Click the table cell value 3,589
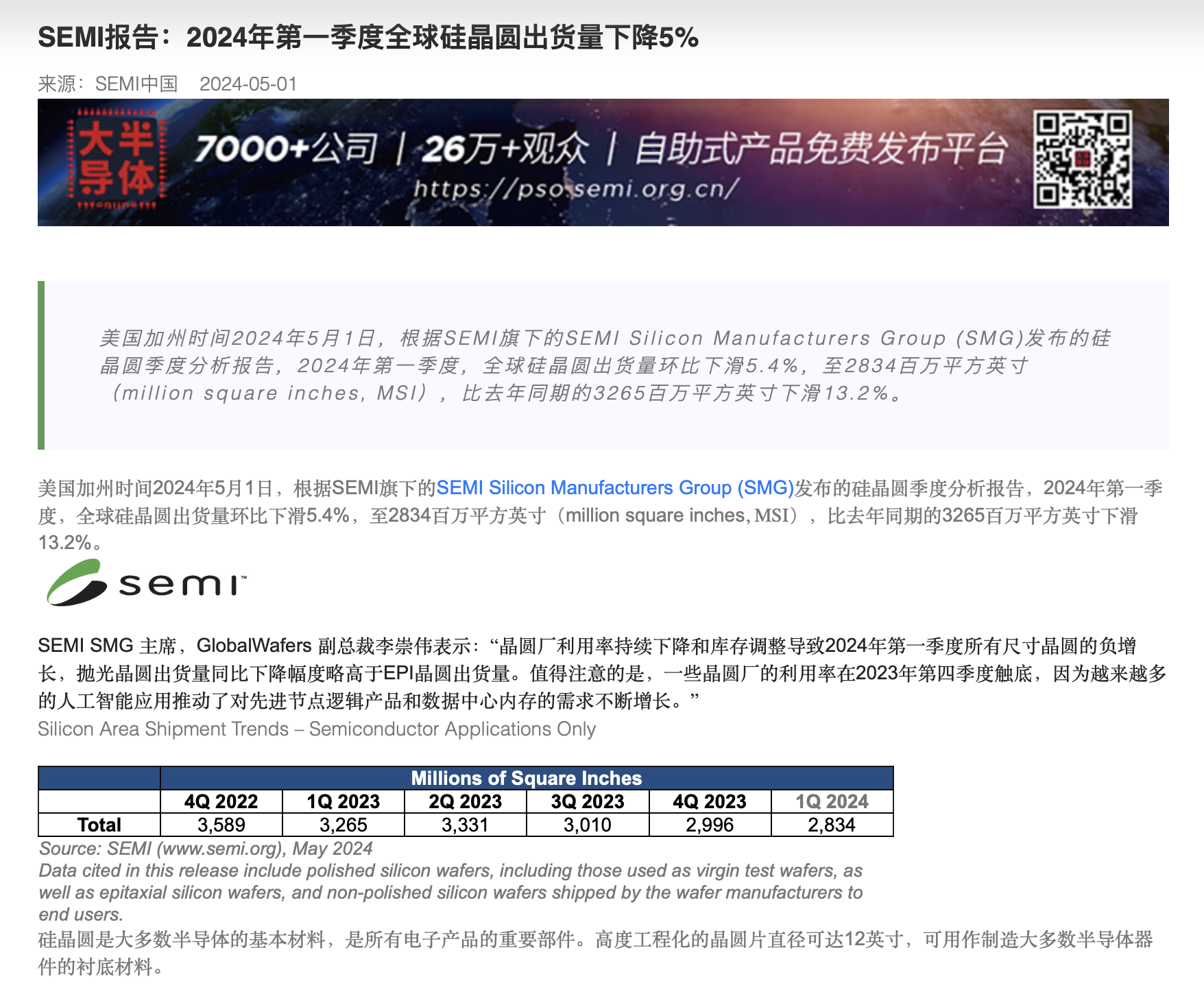The image size is (1204, 983). (x=221, y=825)
